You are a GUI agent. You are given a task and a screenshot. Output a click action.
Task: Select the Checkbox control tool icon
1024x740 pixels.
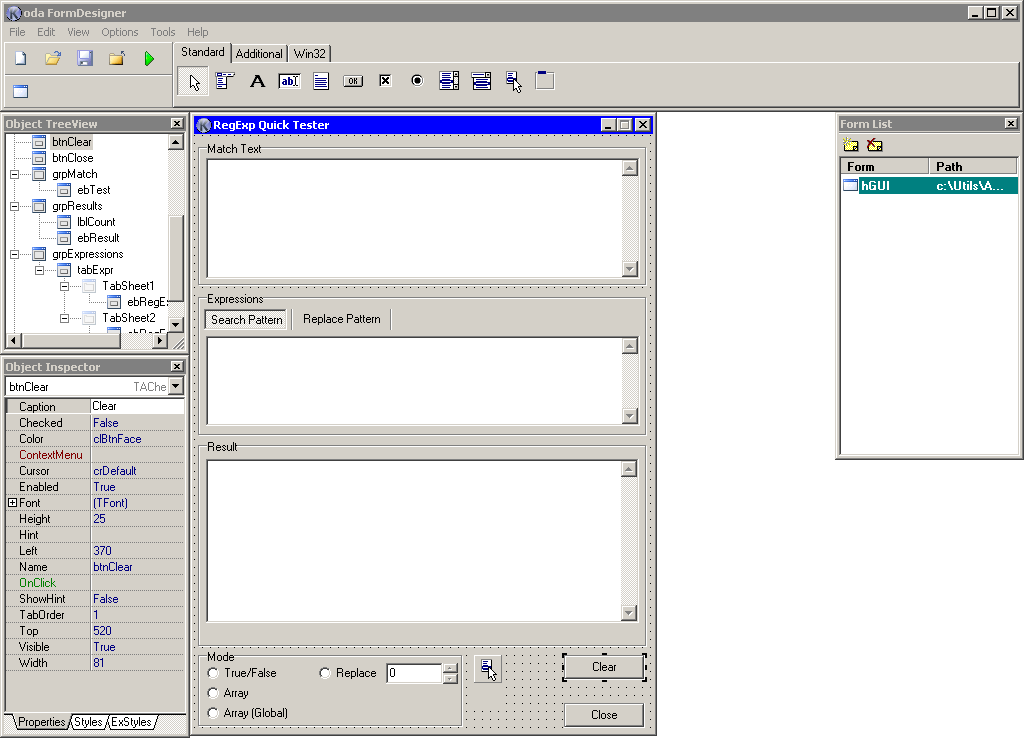tap(385, 80)
